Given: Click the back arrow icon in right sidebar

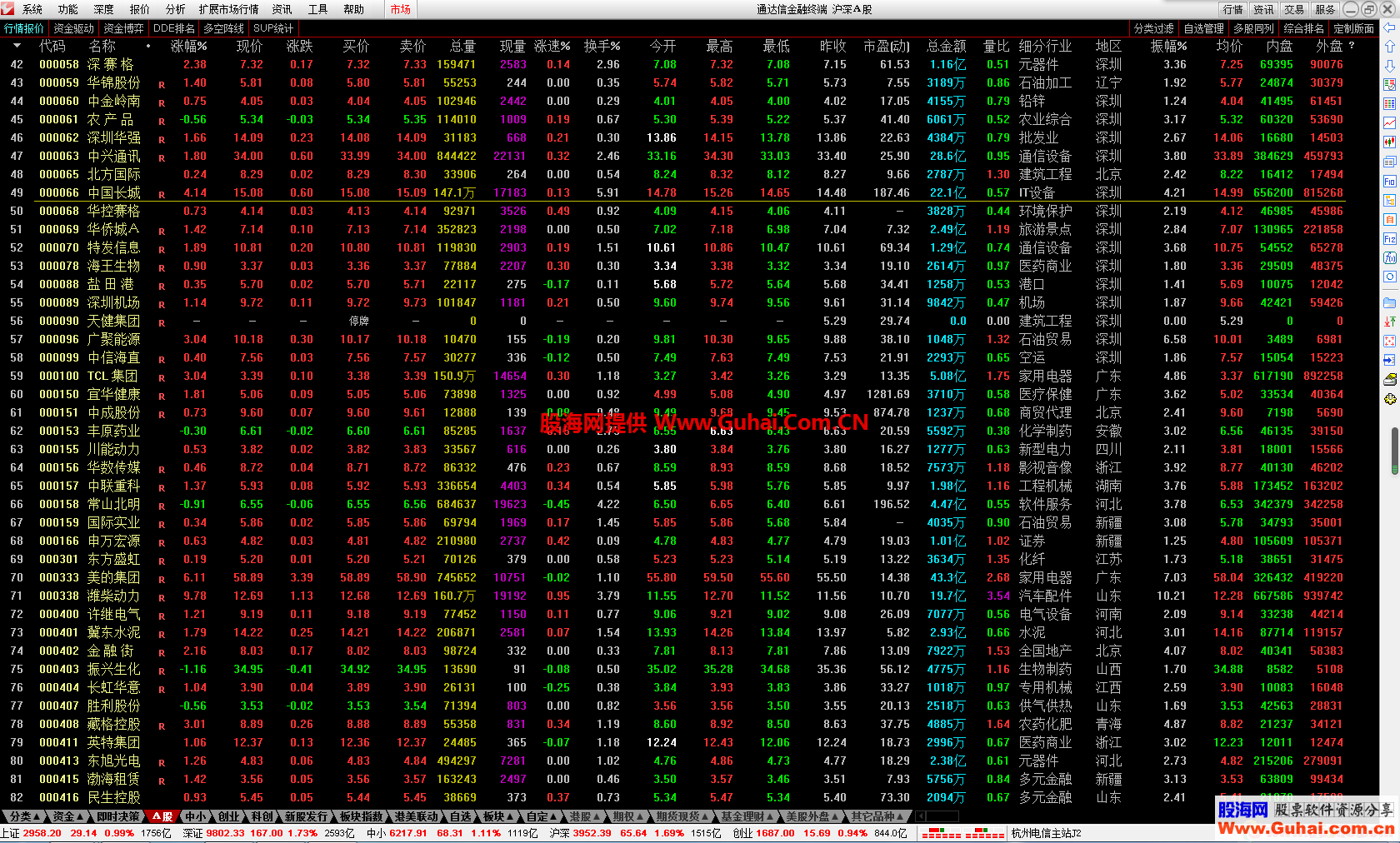Looking at the screenshot, I should pyautogui.click(x=1389, y=27).
